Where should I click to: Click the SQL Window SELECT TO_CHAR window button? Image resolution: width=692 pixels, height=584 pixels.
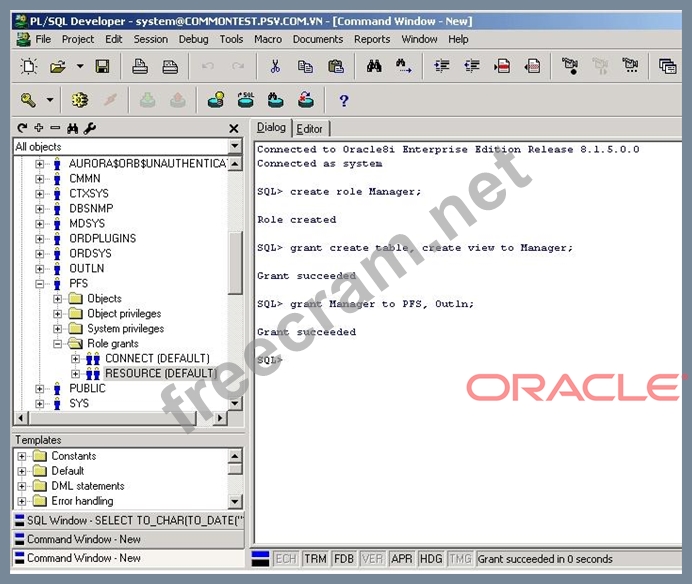pyautogui.click(x=128, y=520)
